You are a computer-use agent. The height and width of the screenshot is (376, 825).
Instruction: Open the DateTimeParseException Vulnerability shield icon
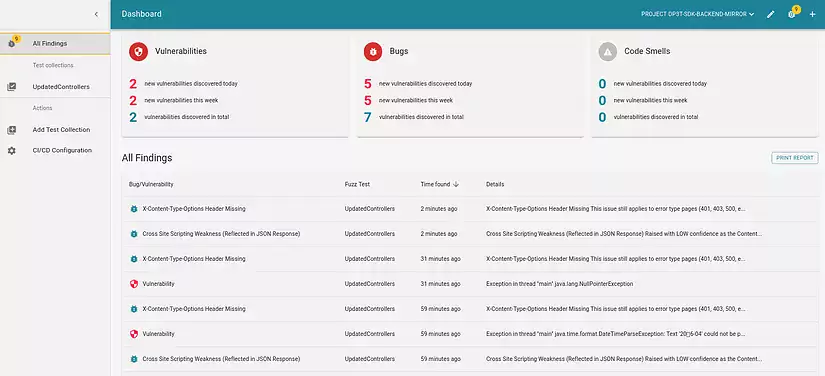pos(134,334)
